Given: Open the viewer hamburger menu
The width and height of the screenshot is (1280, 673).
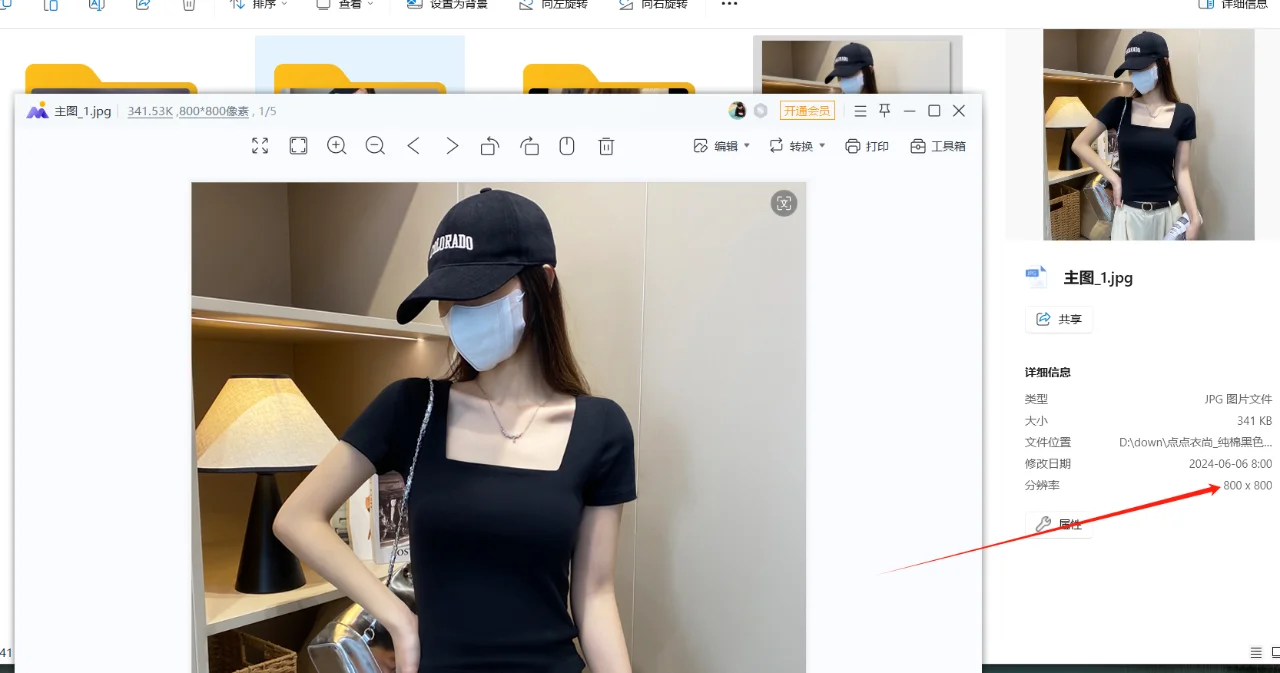Looking at the screenshot, I should [x=859, y=110].
